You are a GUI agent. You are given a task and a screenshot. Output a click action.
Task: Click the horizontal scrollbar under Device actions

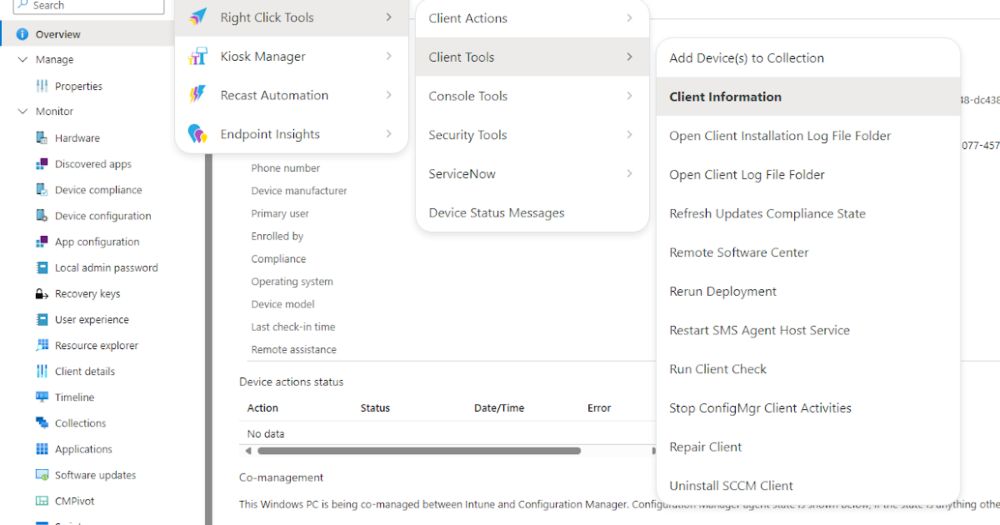coord(419,450)
